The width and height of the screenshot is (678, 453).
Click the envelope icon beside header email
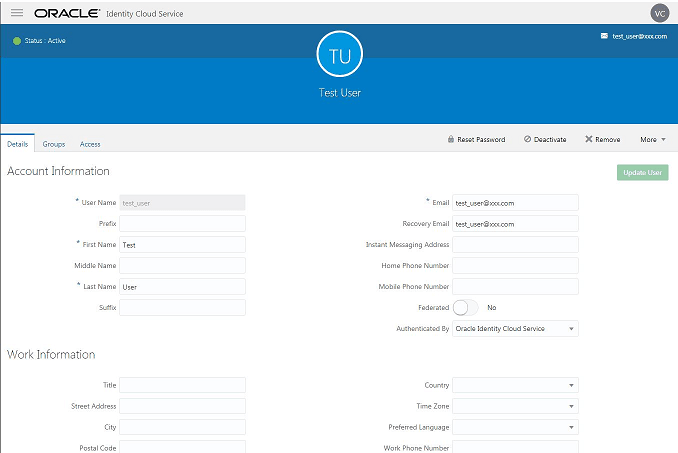click(x=604, y=36)
